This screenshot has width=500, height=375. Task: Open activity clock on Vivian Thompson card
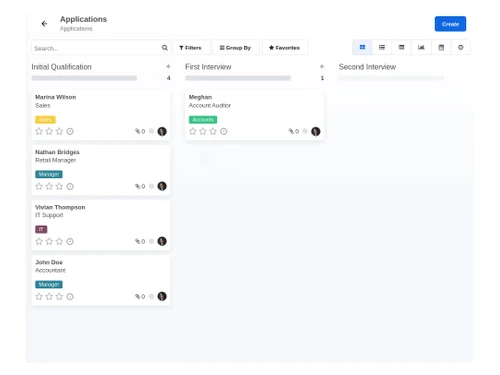tap(70, 241)
